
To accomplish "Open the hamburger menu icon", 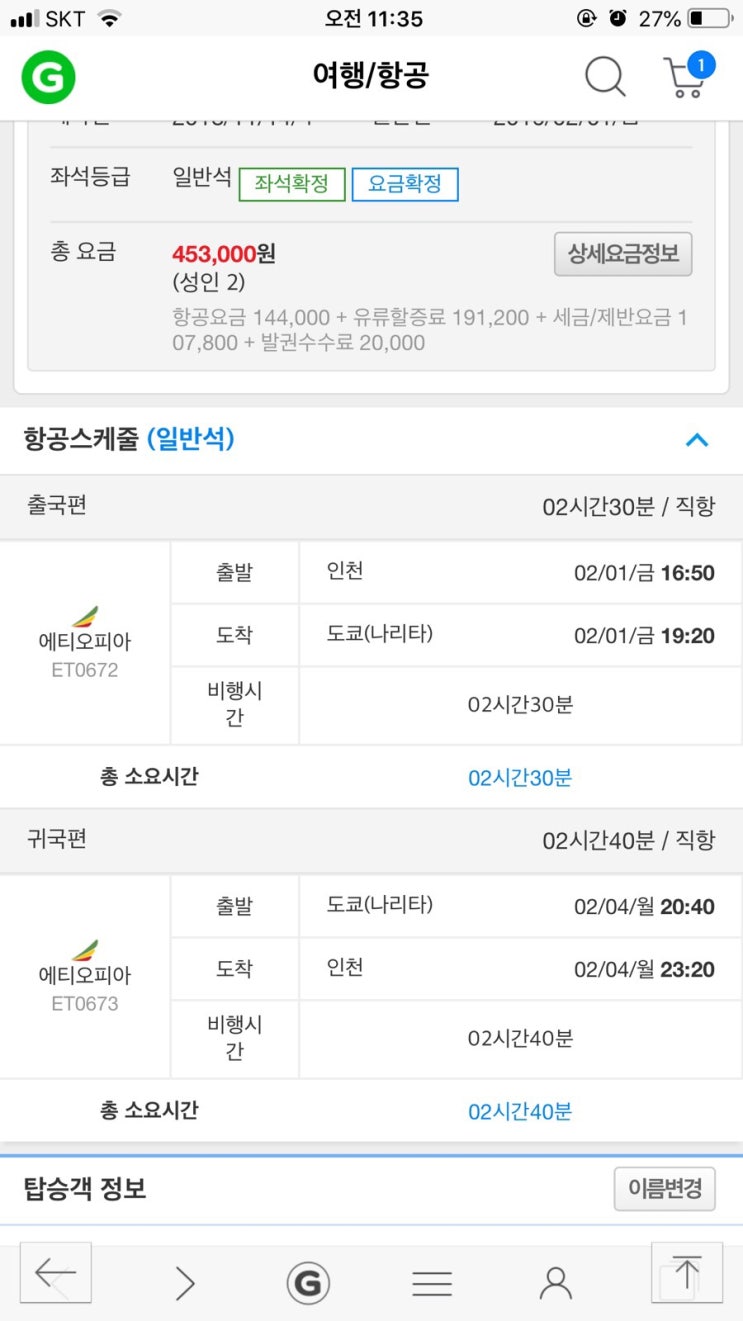I will (x=432, y=1283).
